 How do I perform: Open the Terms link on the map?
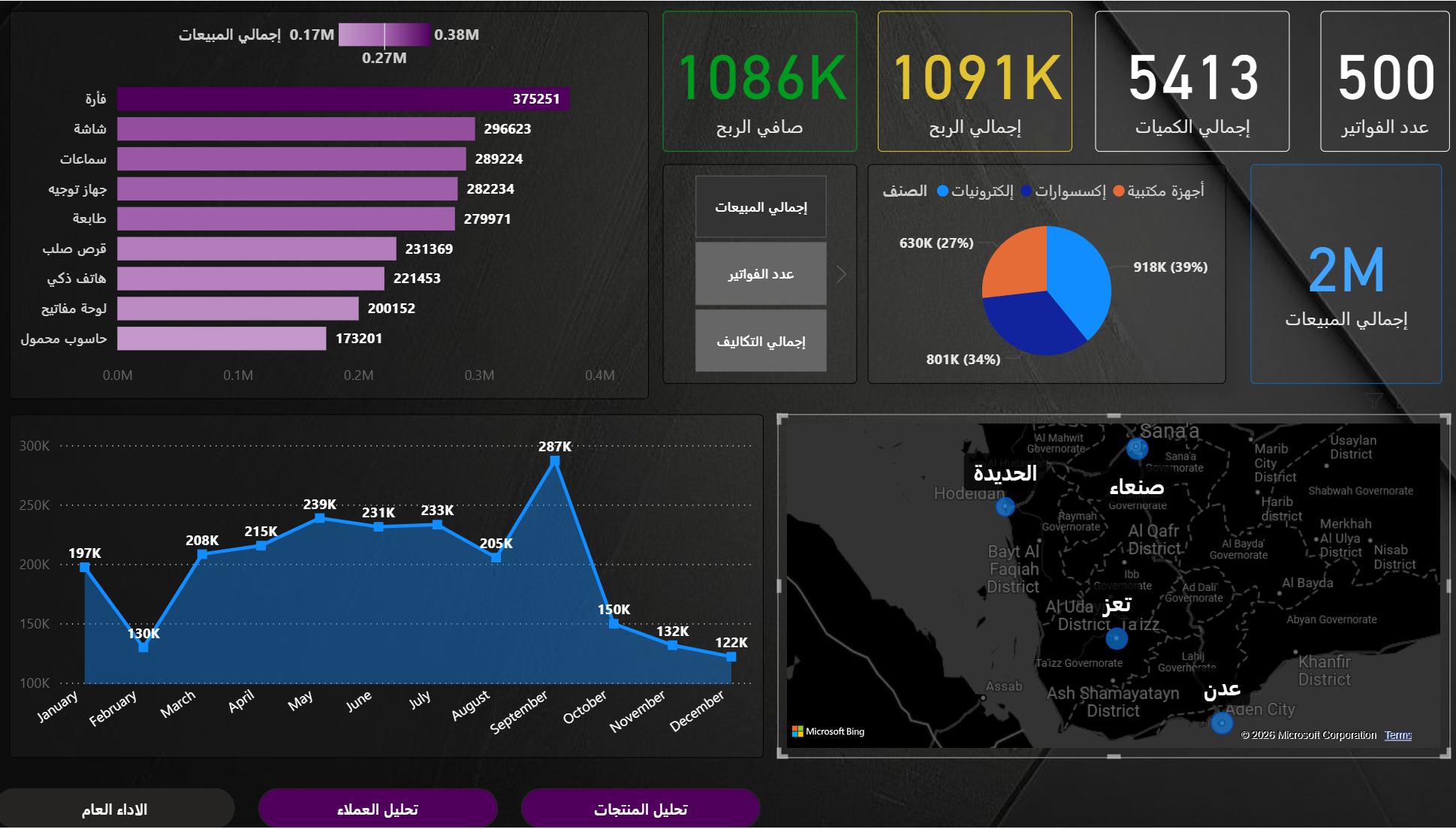point(1397,735)
